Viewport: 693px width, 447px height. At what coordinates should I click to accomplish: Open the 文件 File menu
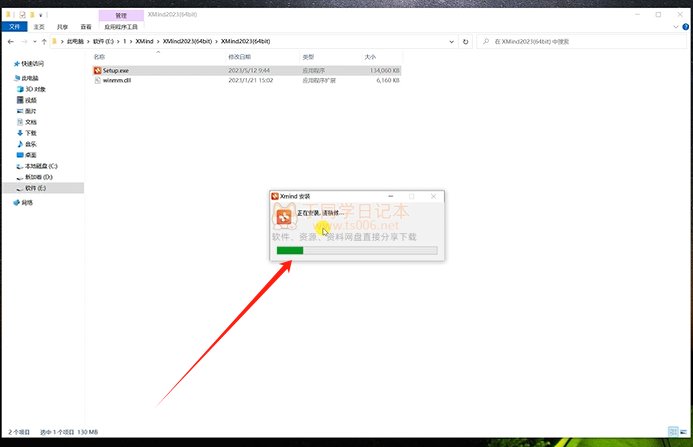[x=15, y=27]
